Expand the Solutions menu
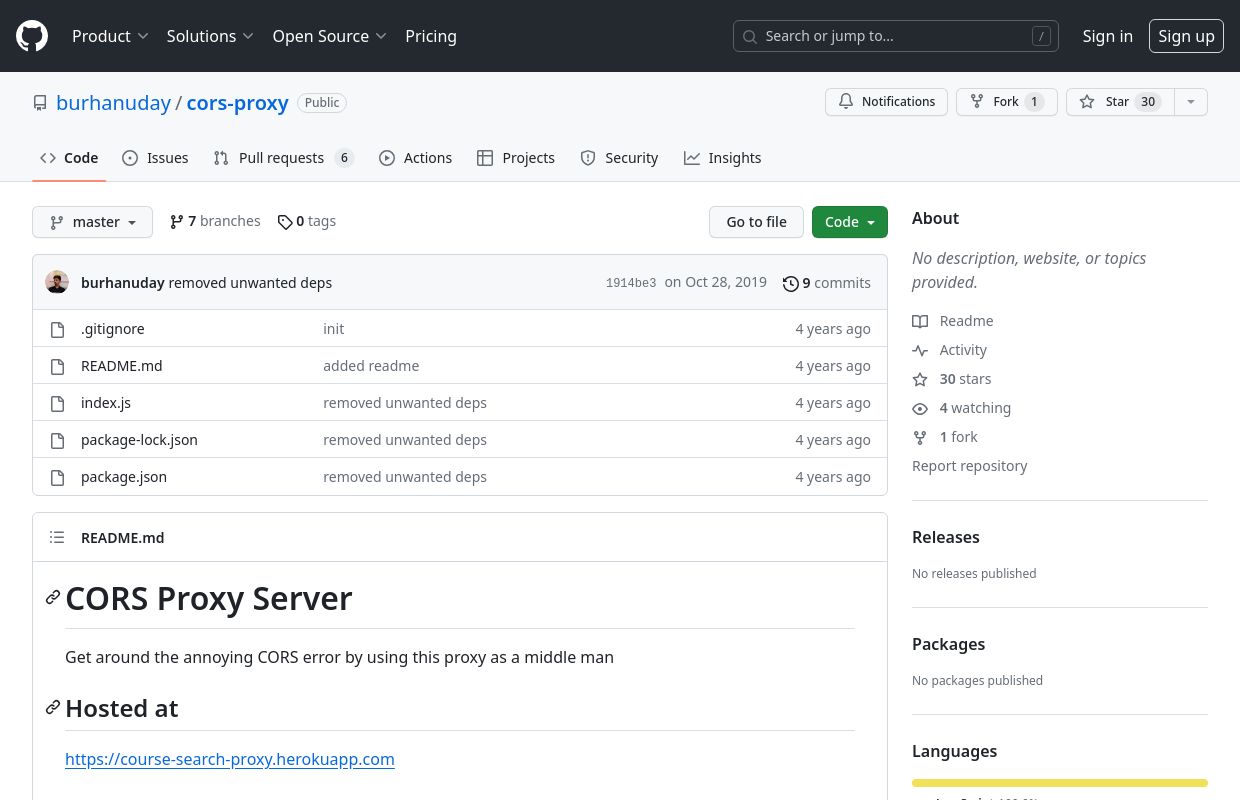Screen dimensions: 1240x800 pyautogui.click(x=210, y=36)
